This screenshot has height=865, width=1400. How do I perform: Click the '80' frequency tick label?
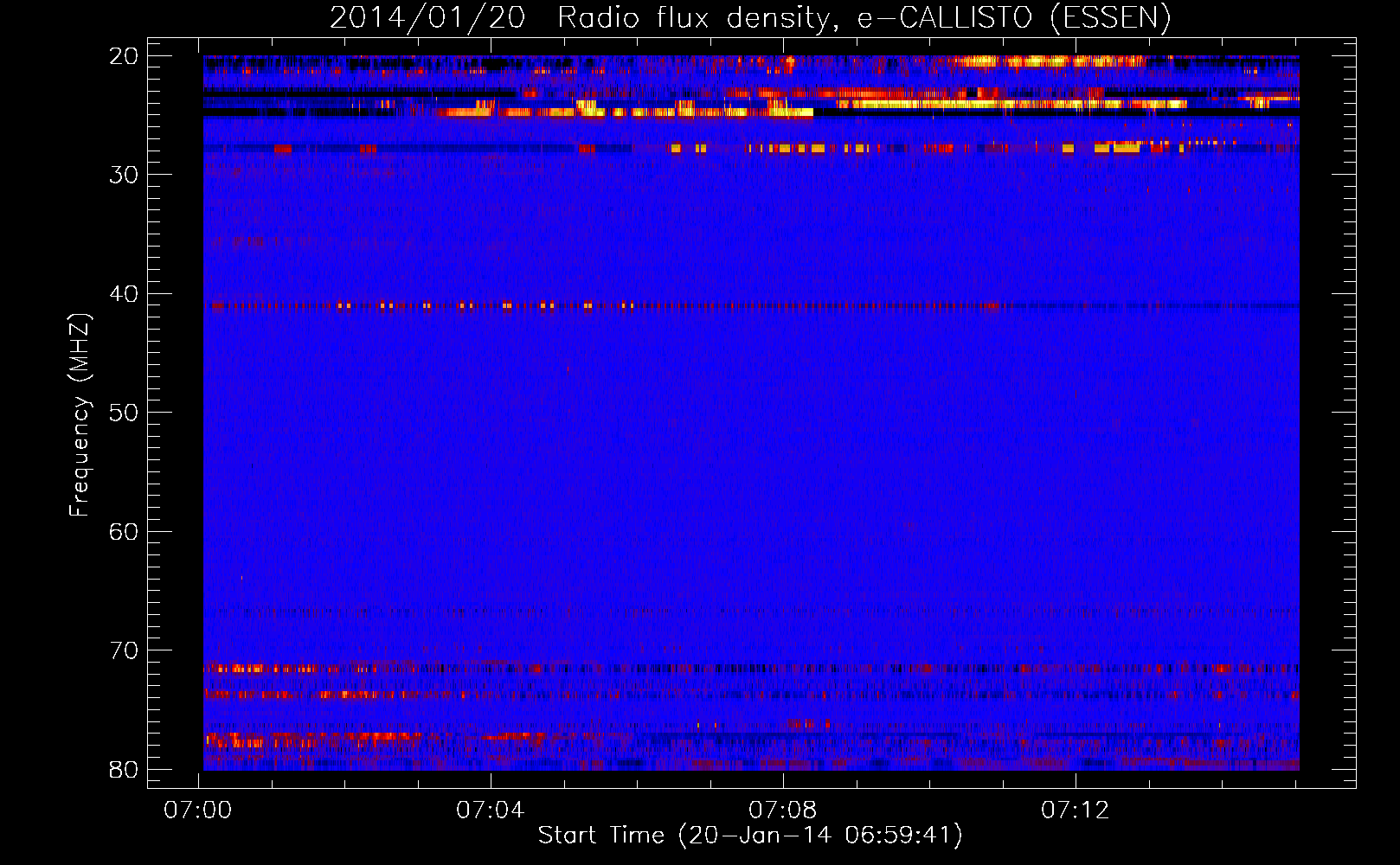pyautogui.click(x=124, y=770)
